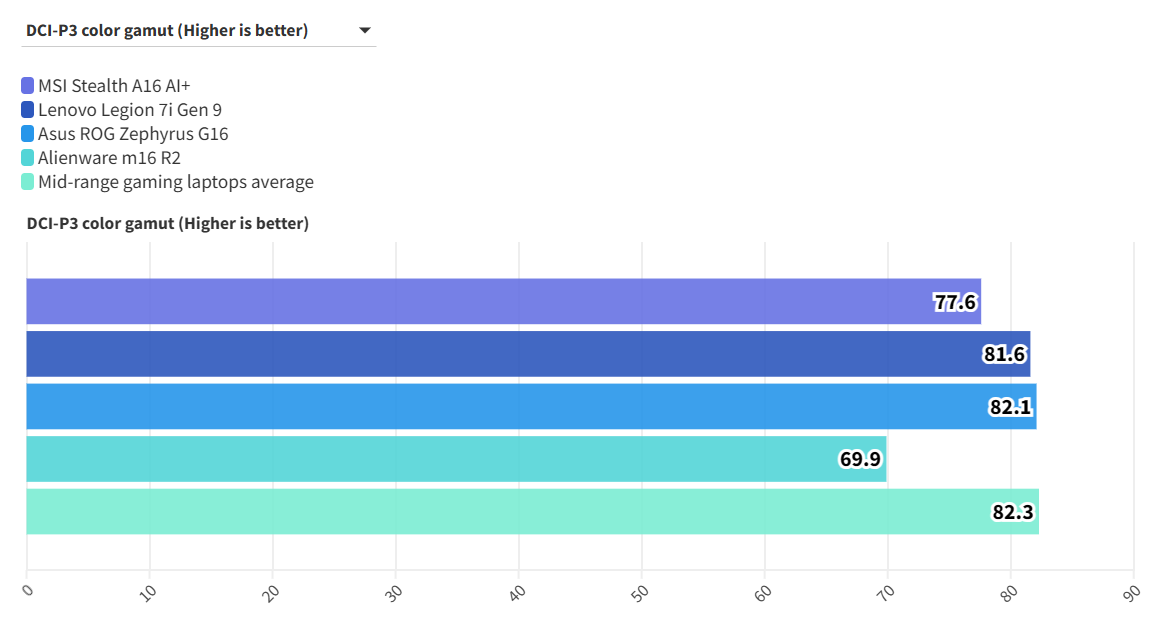Click the MSI Stealth A16 AI+ legend swatch
Viewport: 1162px width, 621px height.
pos(27,86)
